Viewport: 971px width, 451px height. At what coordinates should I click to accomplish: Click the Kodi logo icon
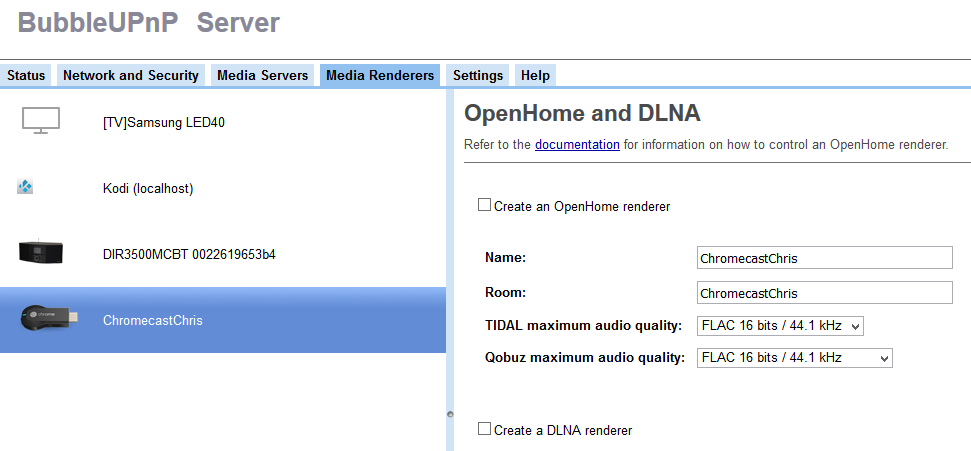click(26, 187)
